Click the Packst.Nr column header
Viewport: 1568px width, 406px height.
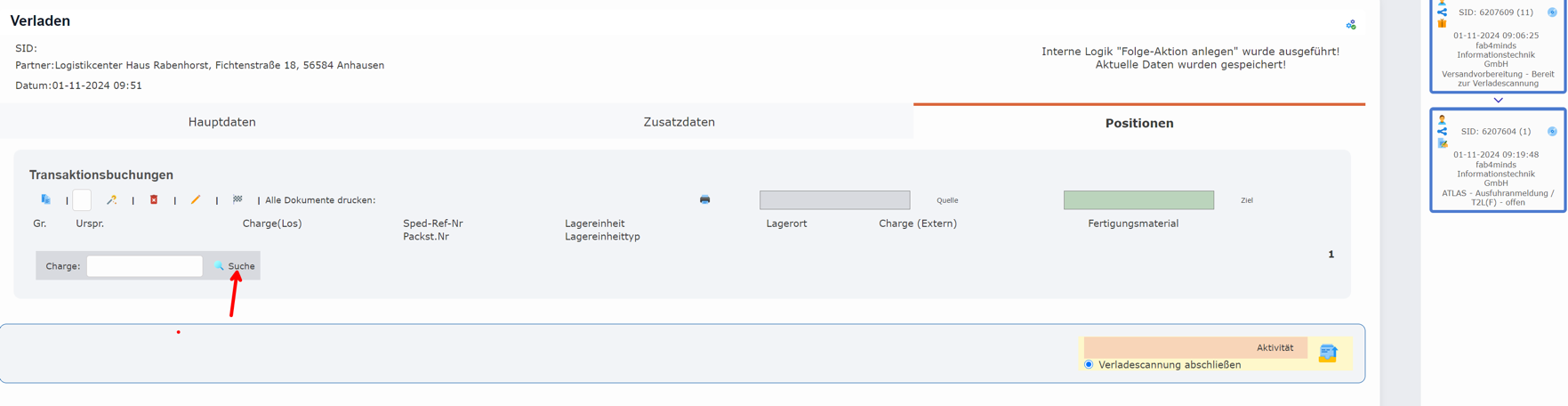[426, 237]
